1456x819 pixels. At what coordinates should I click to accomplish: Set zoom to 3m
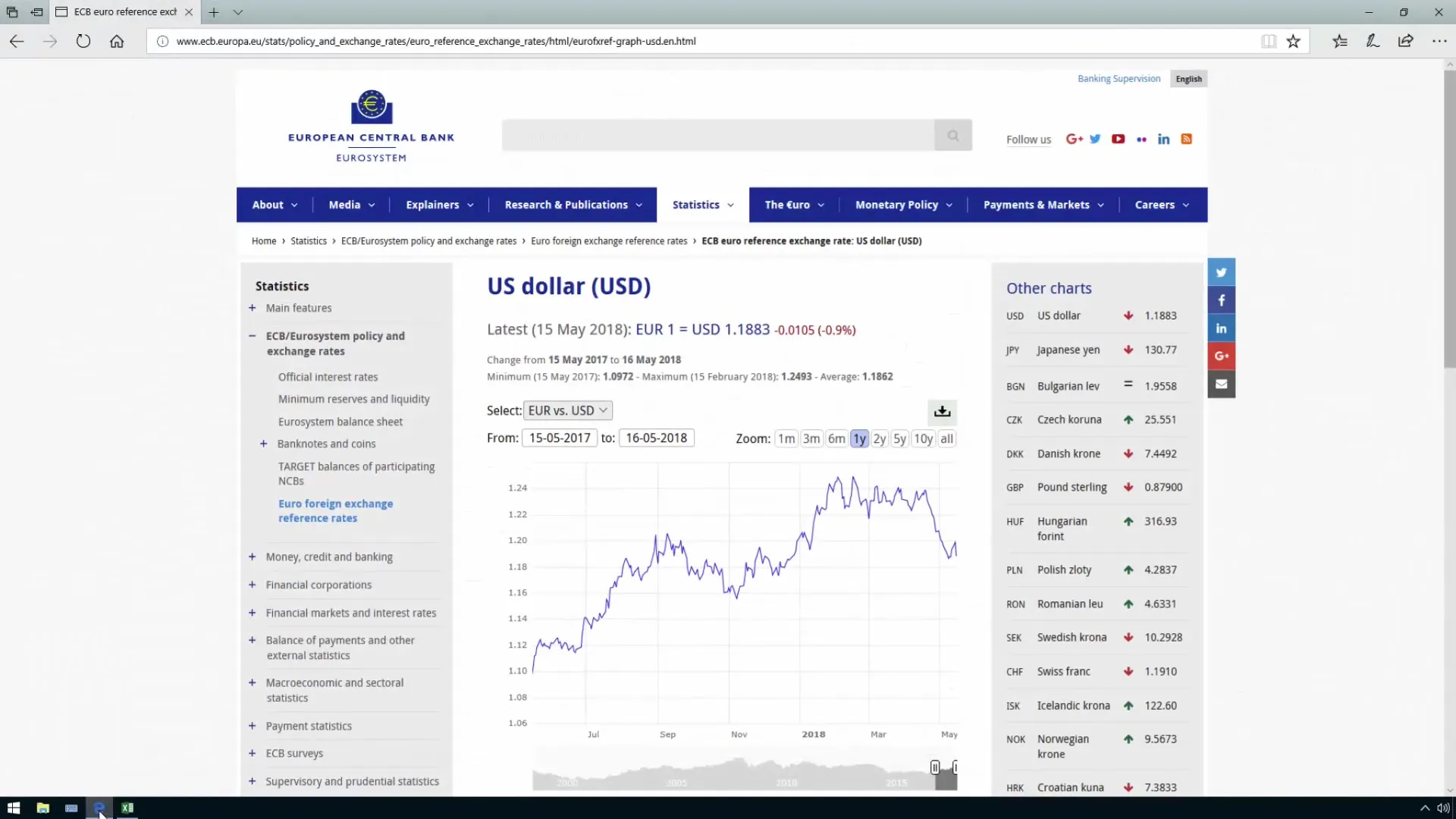(811, 438)
